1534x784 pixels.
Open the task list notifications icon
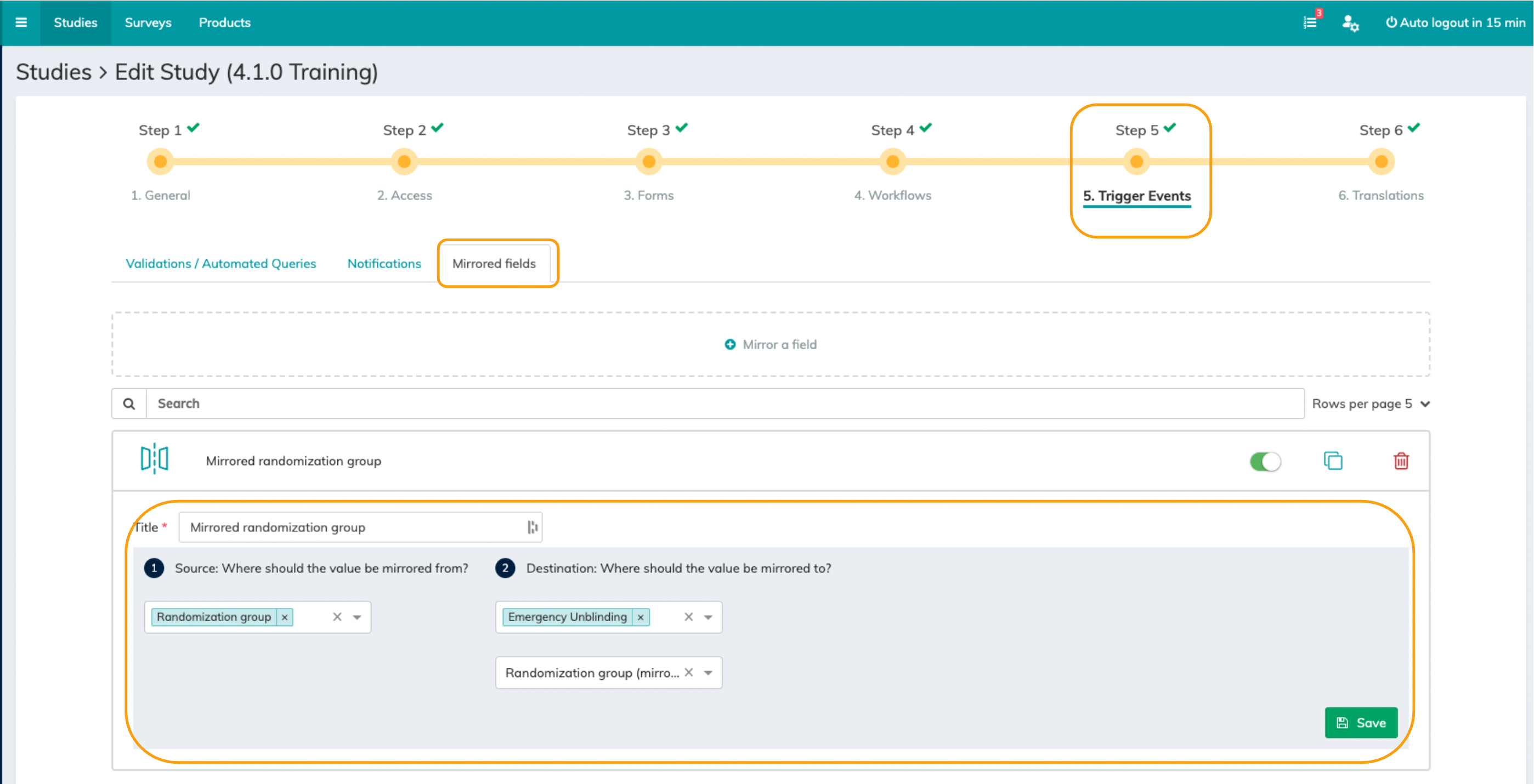point(1310,22)
